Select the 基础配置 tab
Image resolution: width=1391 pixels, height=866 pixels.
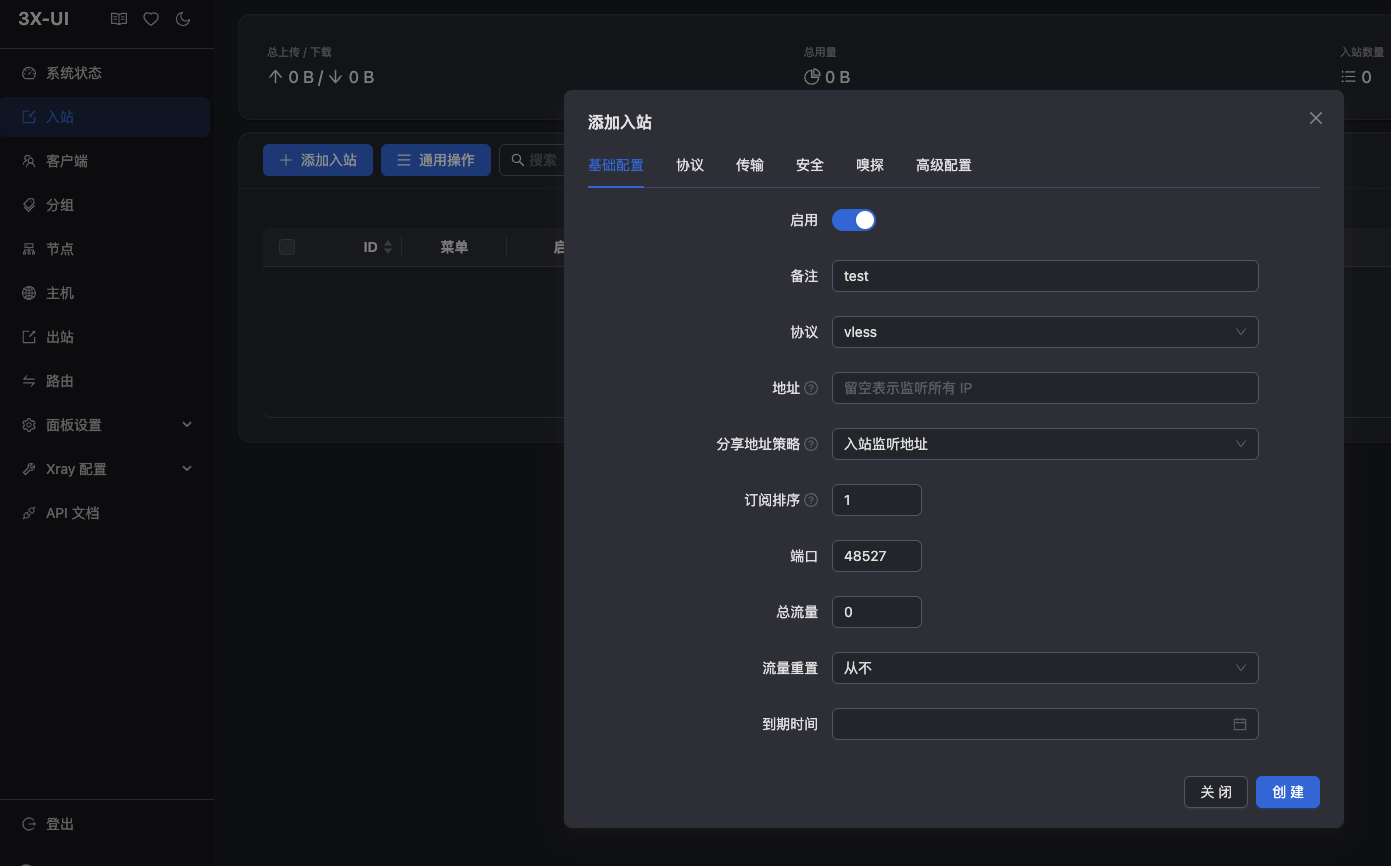616,165
